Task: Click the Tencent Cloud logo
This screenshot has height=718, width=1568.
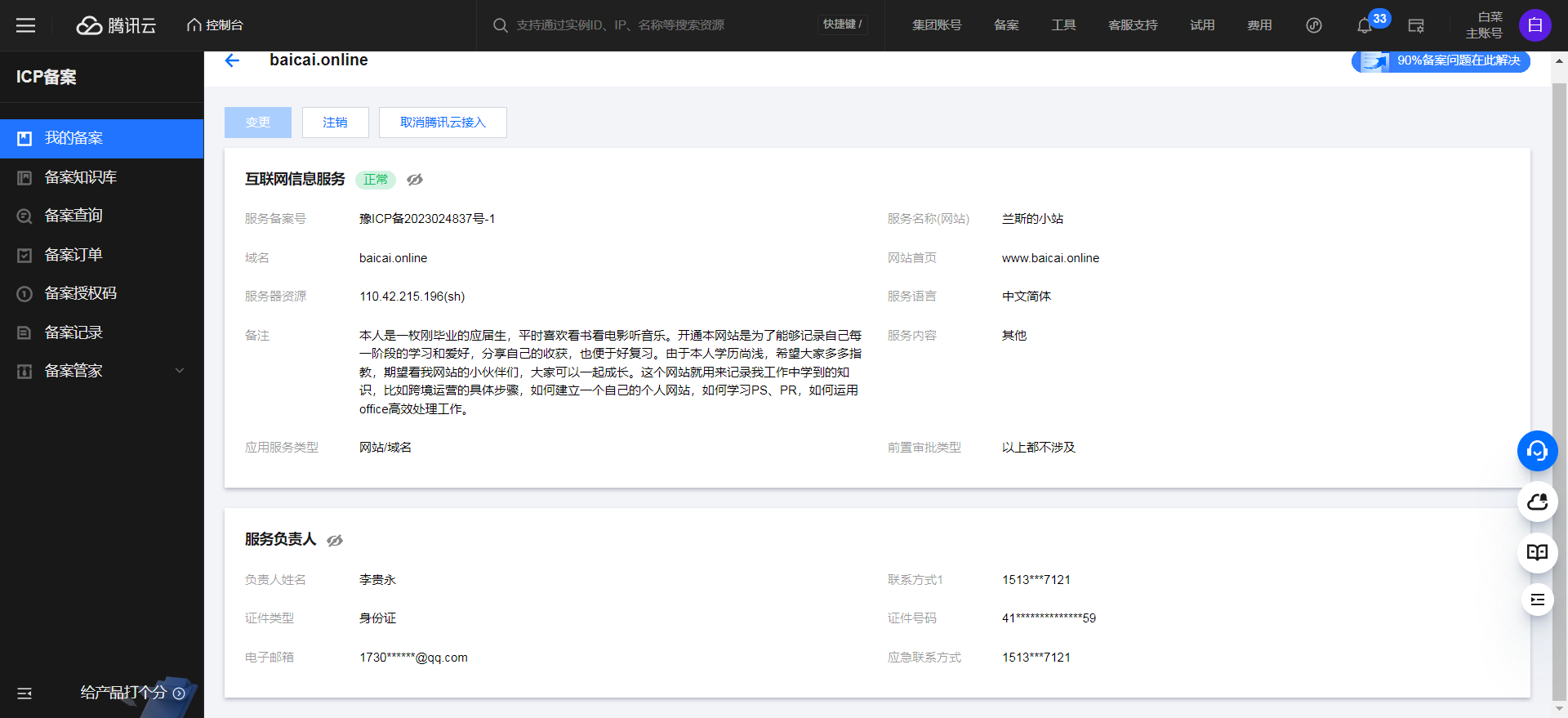Action: pyautogui.click(x=116, y=25)
